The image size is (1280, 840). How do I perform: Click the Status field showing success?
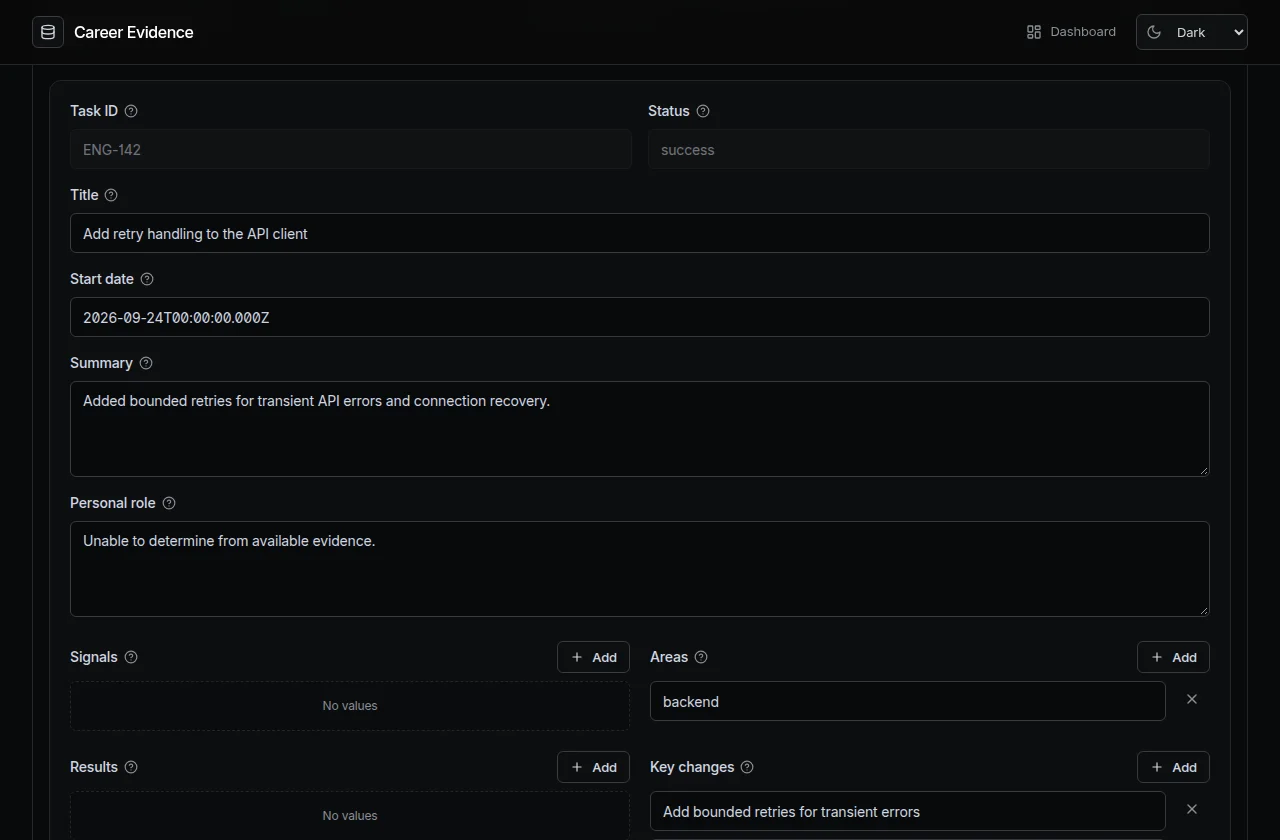(929, 149)
